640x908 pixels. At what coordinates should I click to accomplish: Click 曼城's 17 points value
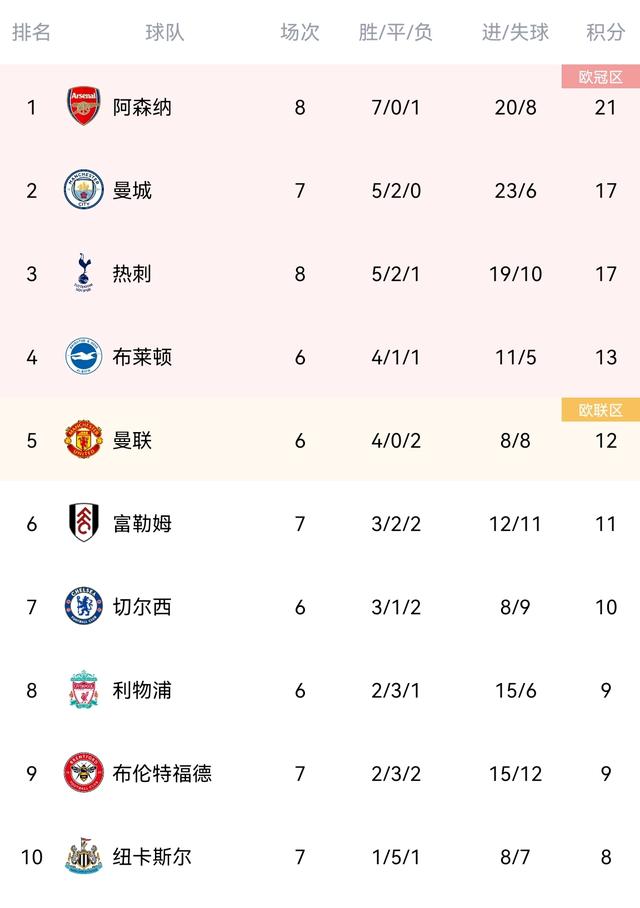coord(605,190)
